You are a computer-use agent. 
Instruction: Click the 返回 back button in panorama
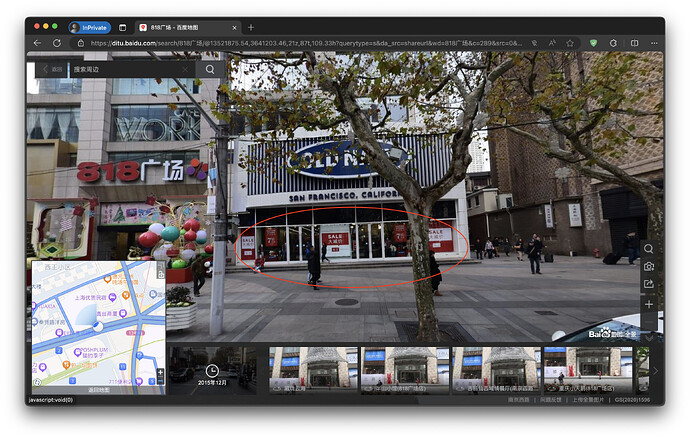52,69
